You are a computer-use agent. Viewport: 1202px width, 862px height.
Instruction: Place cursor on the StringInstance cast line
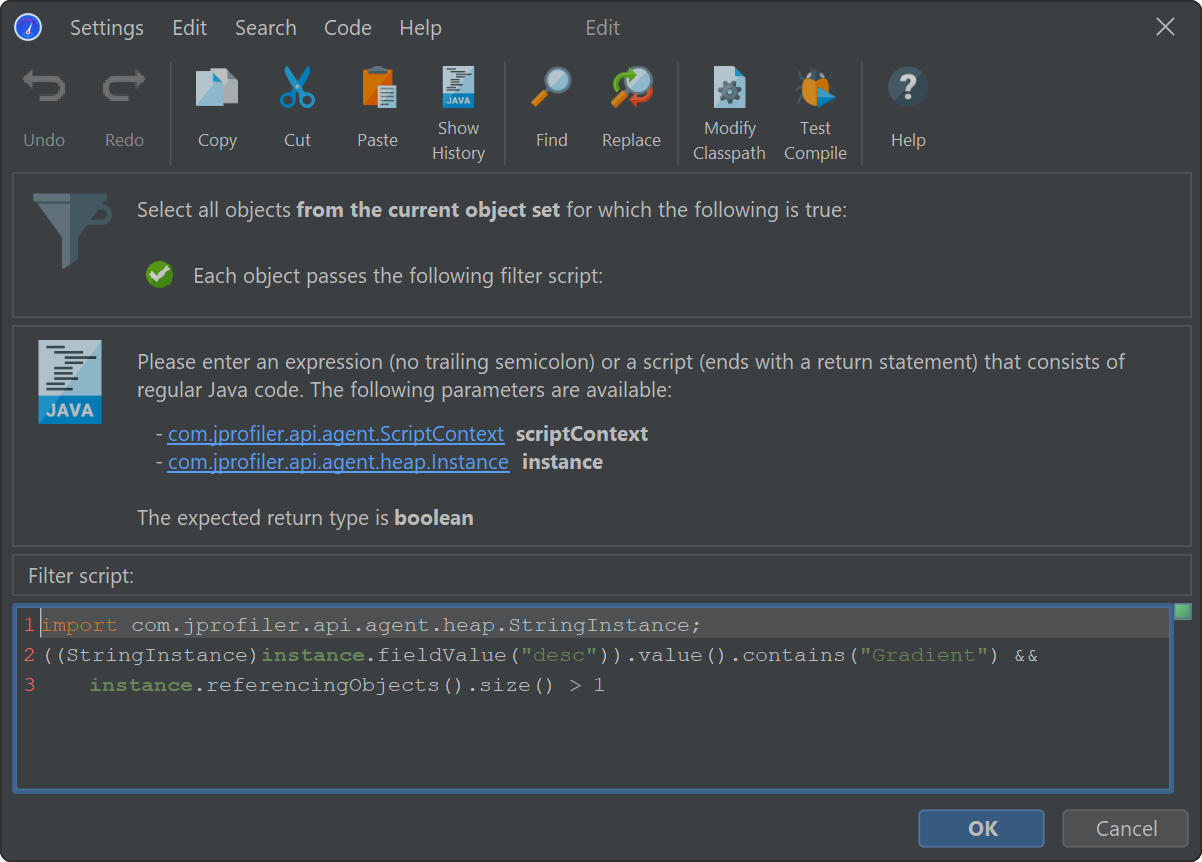pos(541,656)
